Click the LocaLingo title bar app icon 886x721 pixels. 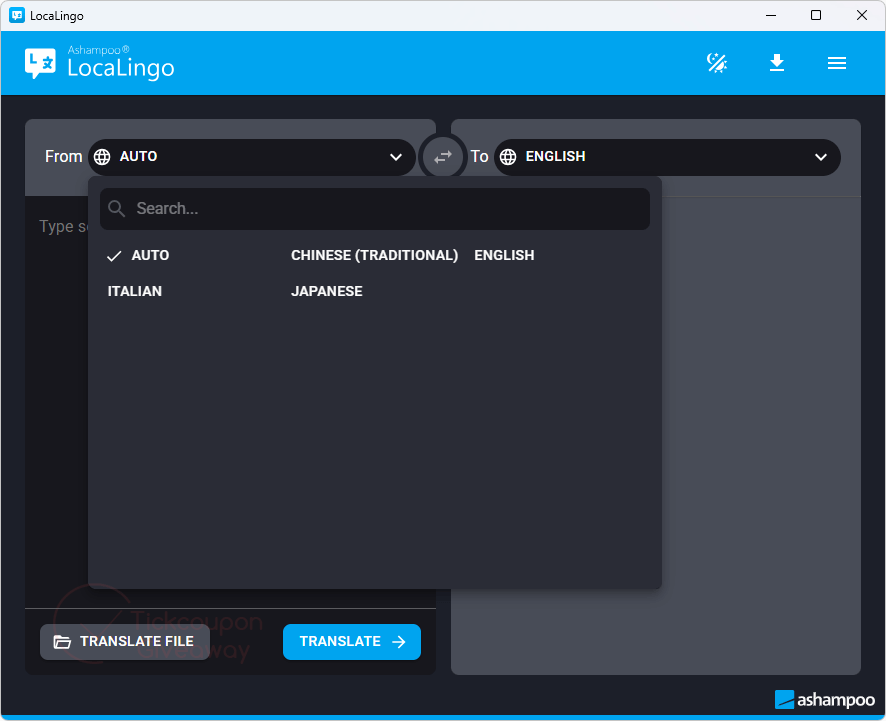pyautogui.click(x=17, y=15)
